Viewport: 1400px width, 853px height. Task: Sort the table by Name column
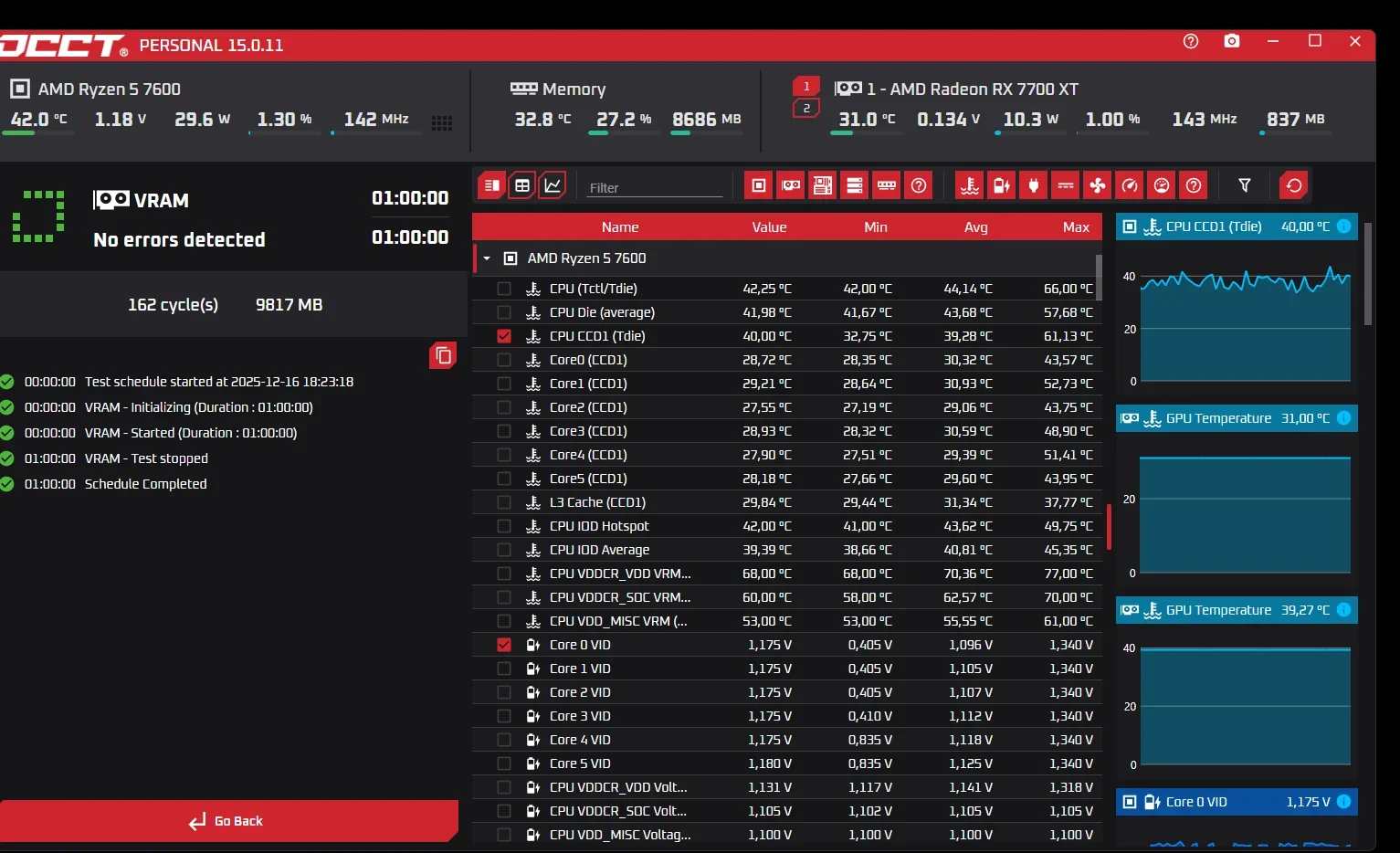[x=620, y=227]
